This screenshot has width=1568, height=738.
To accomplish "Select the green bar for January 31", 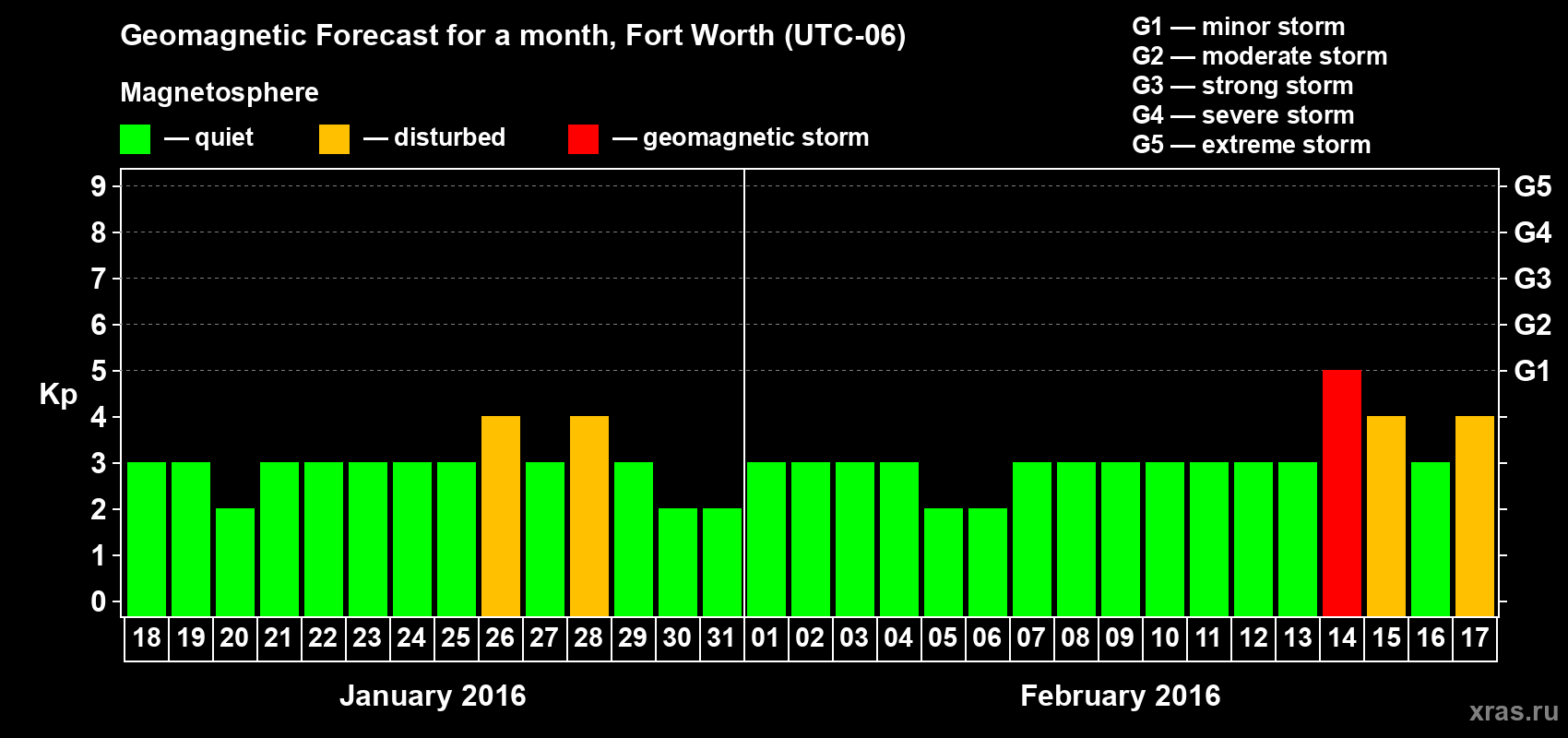I will pos(722,562).
